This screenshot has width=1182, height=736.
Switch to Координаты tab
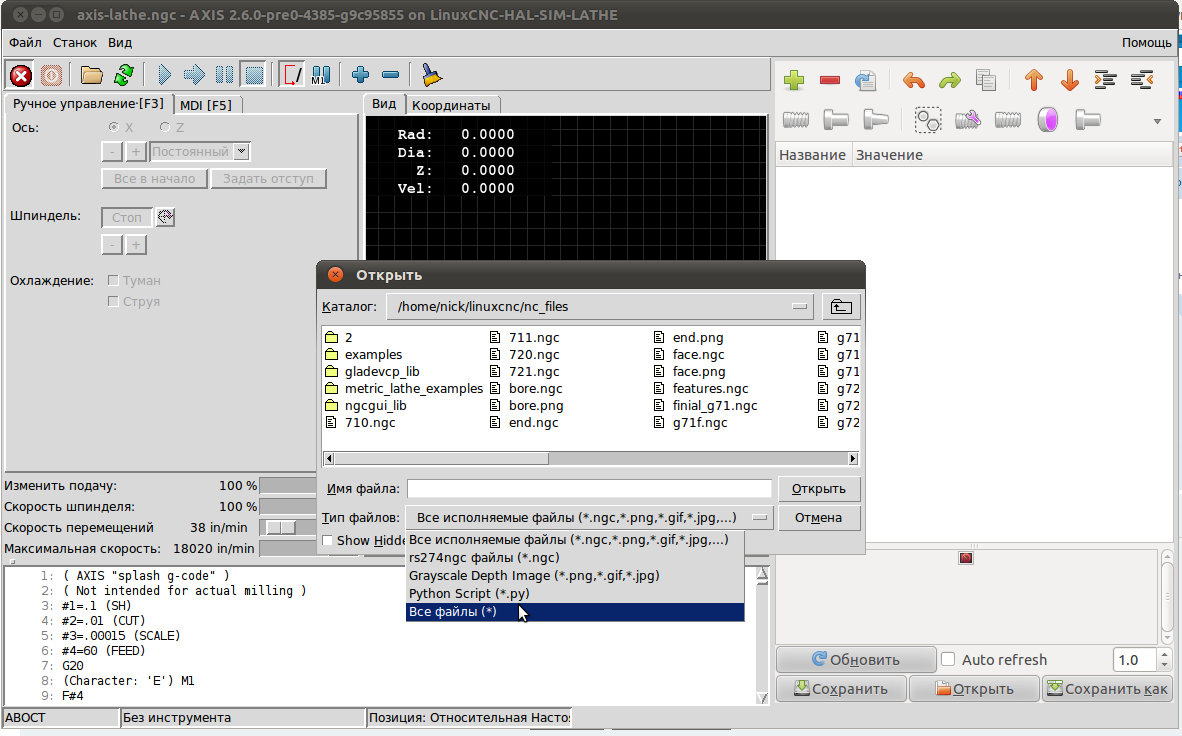pos(451,106)
